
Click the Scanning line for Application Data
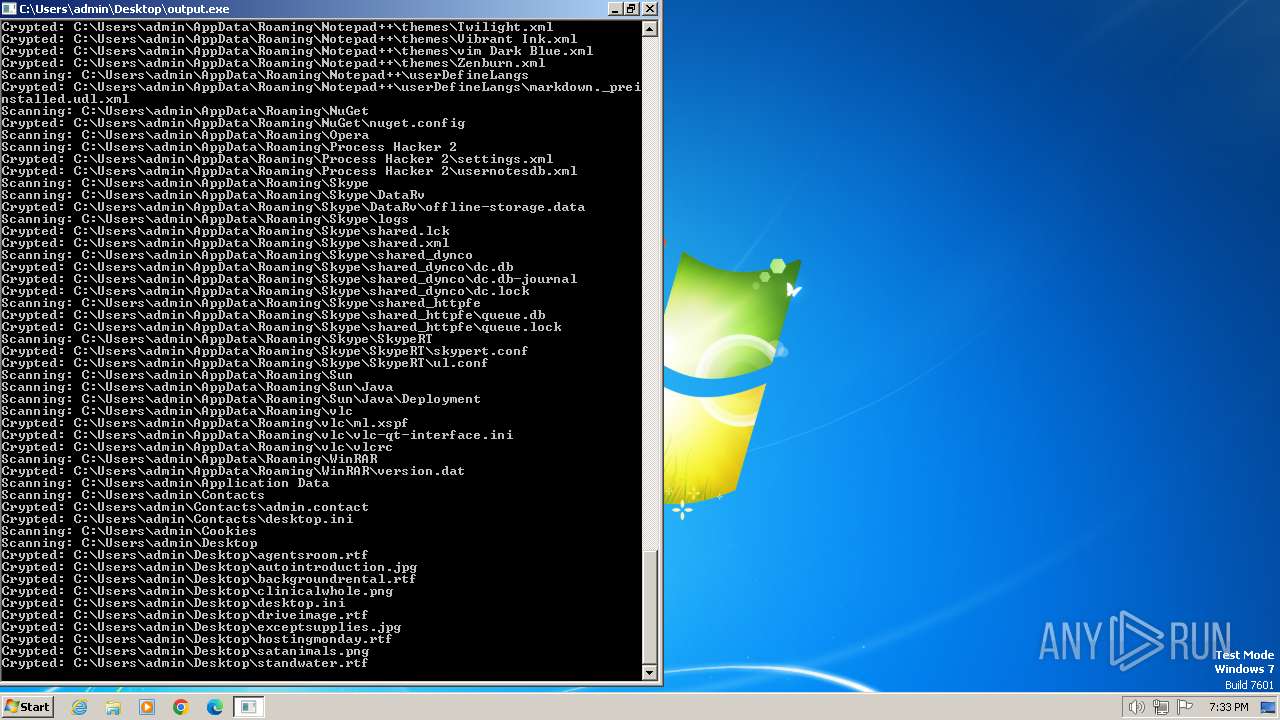165,483
